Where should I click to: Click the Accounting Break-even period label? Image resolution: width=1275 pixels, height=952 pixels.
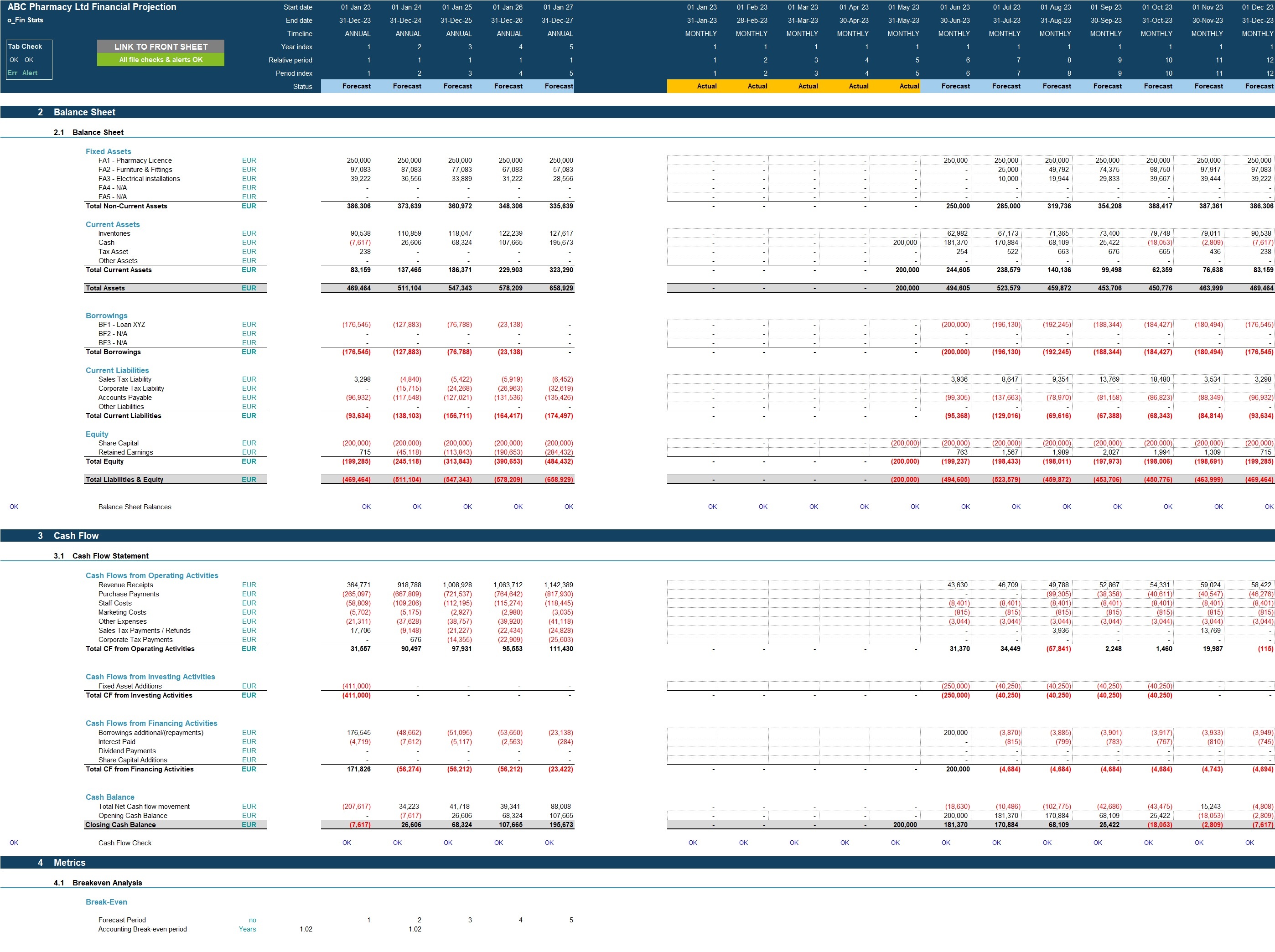143,930
